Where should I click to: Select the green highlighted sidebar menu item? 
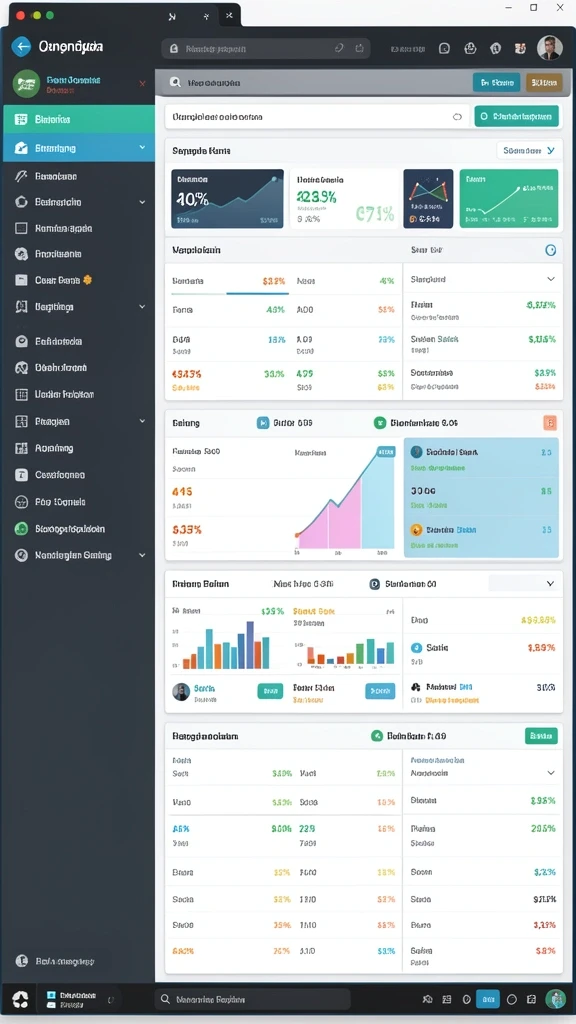(79, 120)
